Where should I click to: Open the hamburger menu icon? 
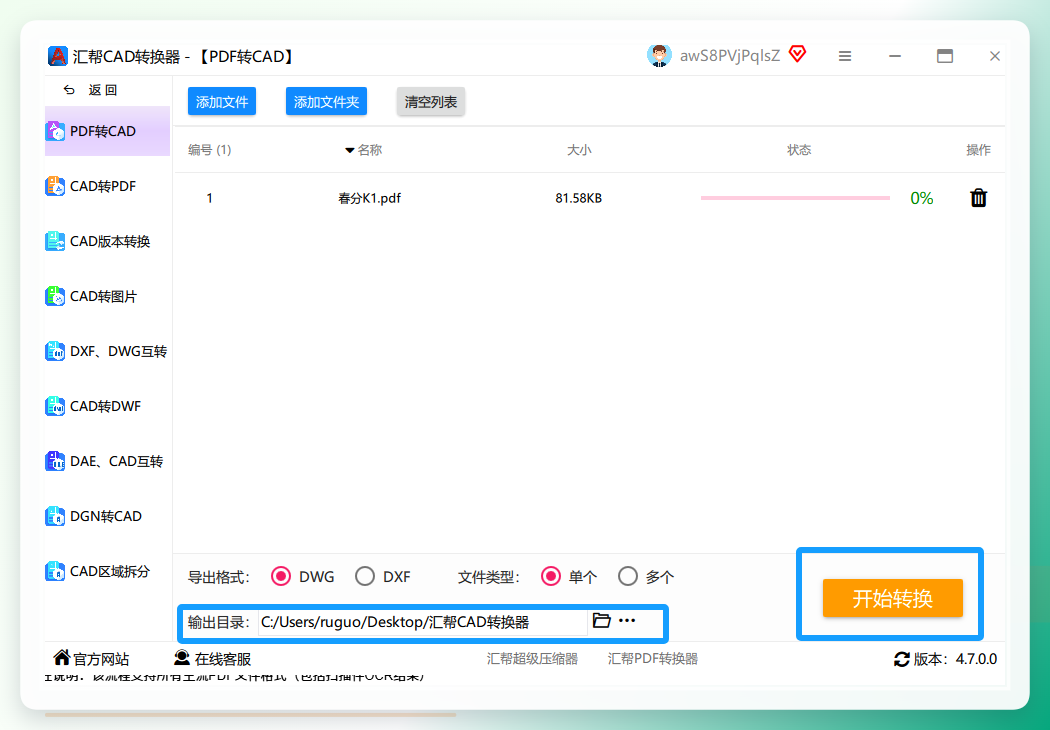(x=845, y=56)
